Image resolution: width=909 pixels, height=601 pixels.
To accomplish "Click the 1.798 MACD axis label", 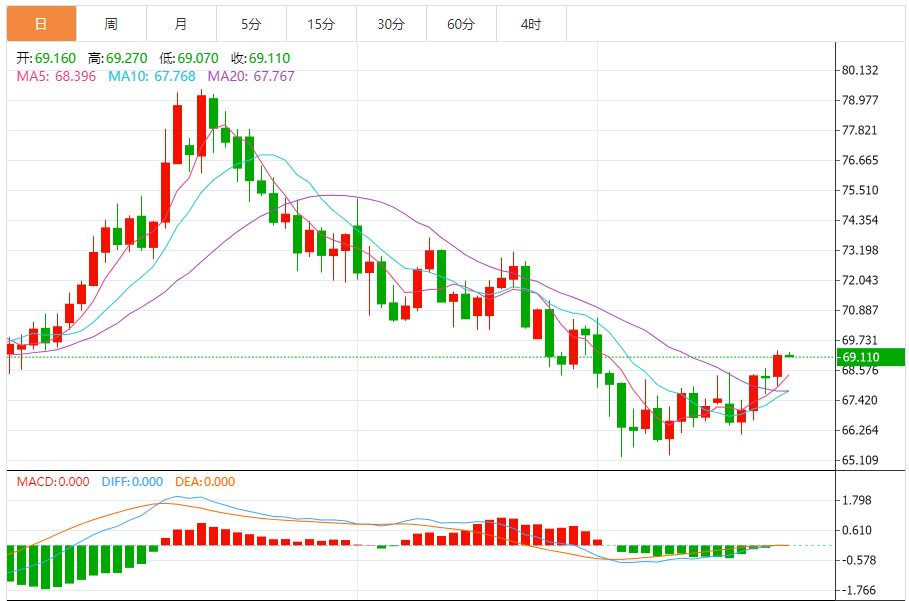I will click(x=857, y=500).
